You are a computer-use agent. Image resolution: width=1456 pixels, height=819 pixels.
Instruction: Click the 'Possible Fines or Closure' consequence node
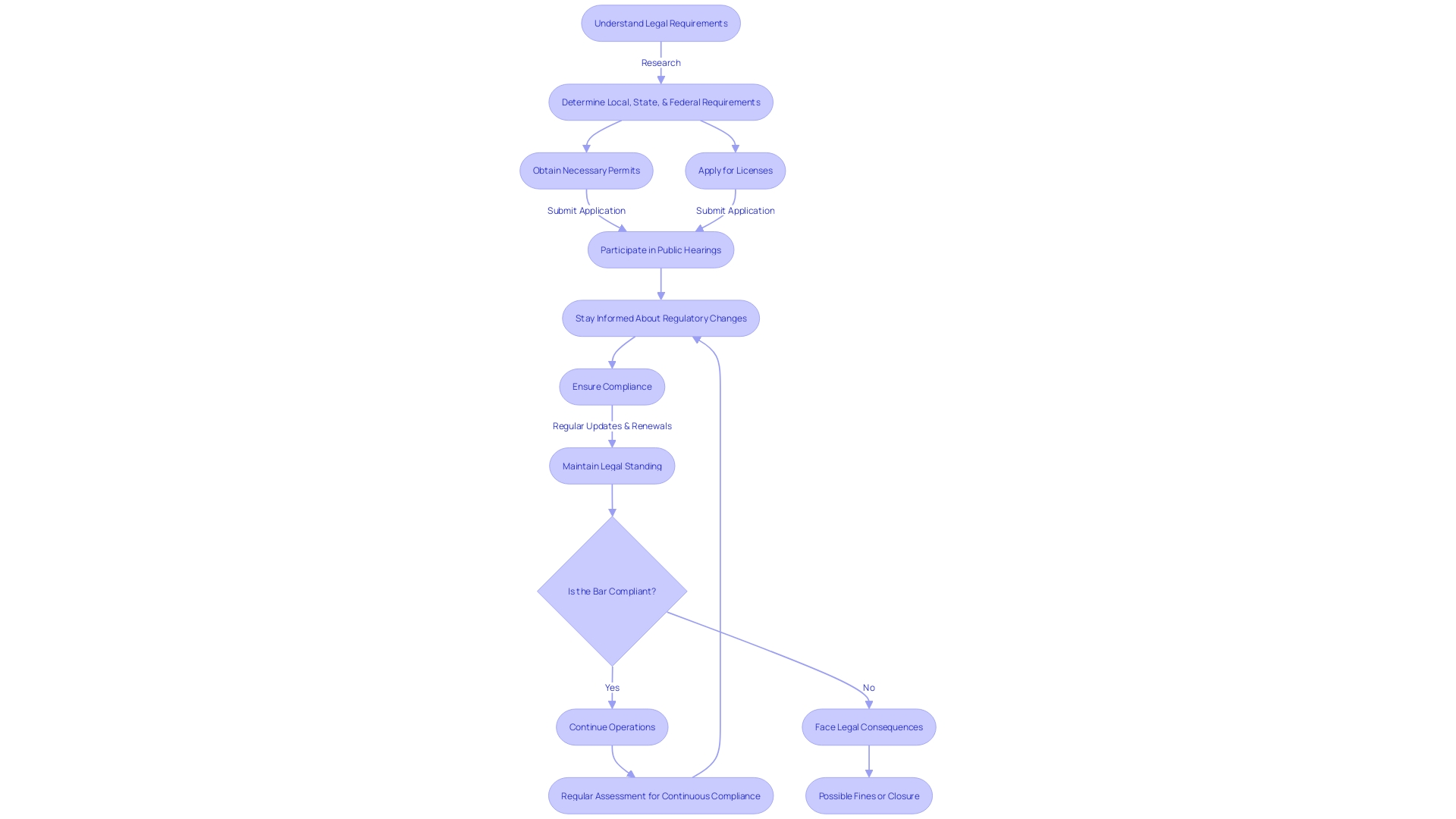point(868,795)
